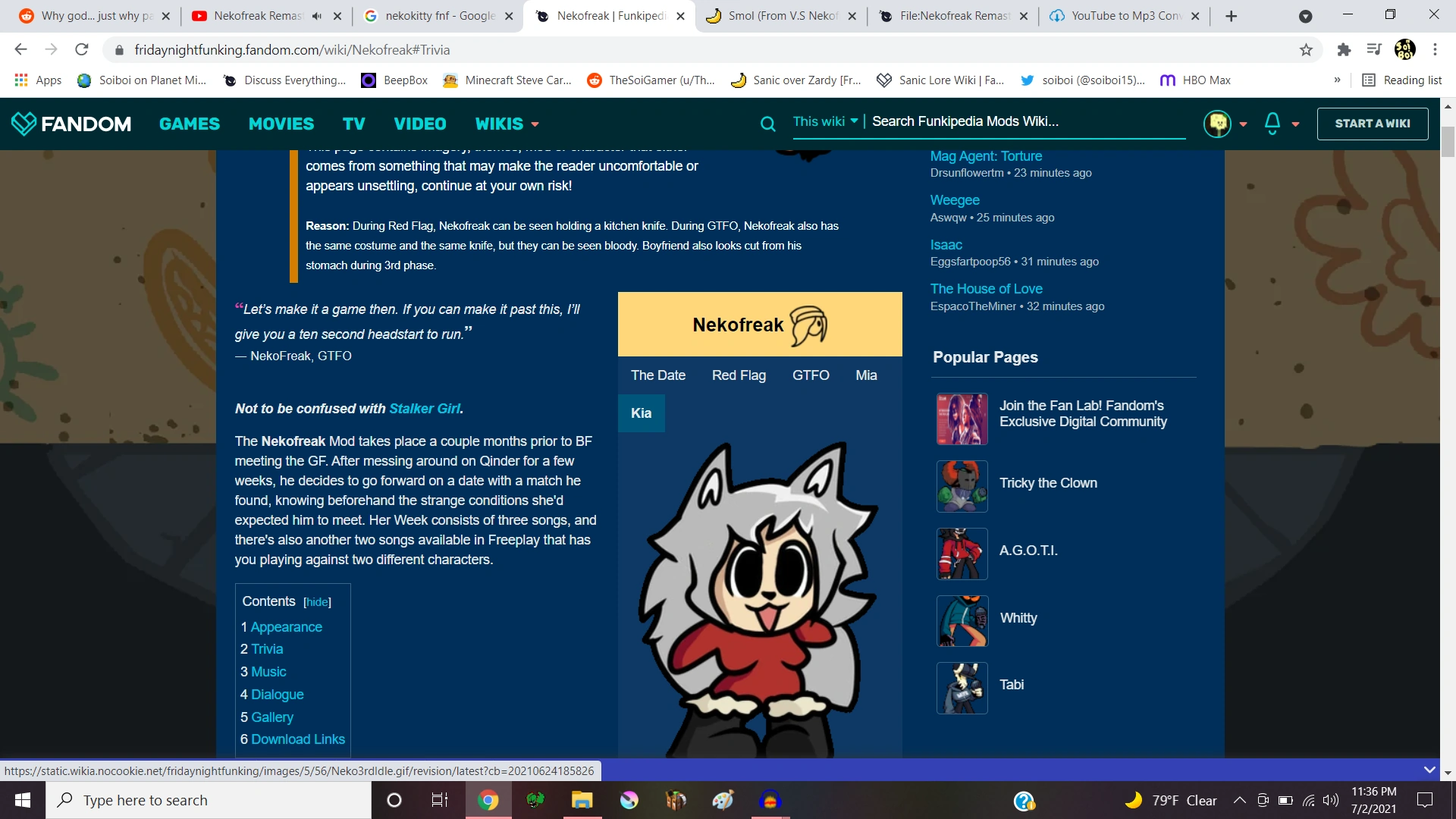Screen dimensions: 1456x819
Task: Bookmark the page with the star icon
Action: (x=1306, y=49)
